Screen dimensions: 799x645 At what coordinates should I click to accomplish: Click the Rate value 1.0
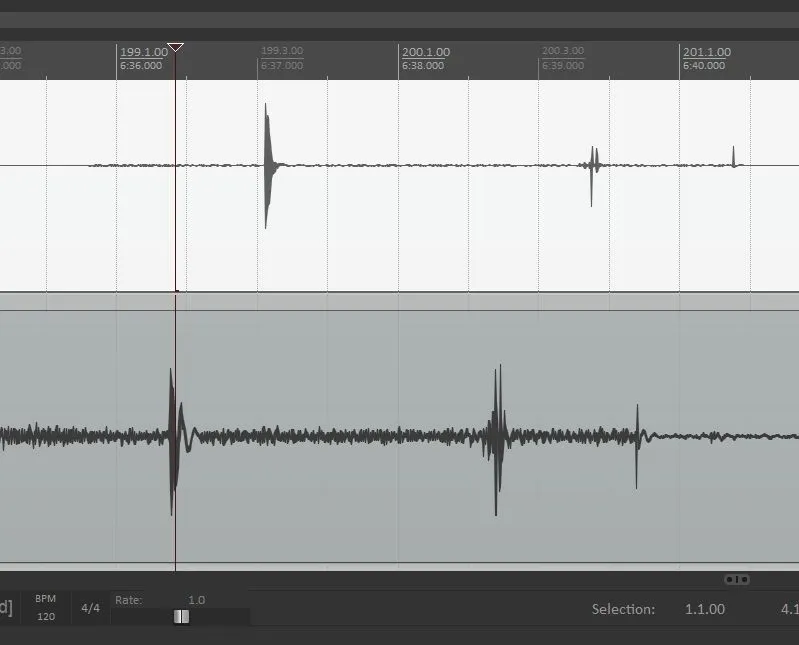196,600
